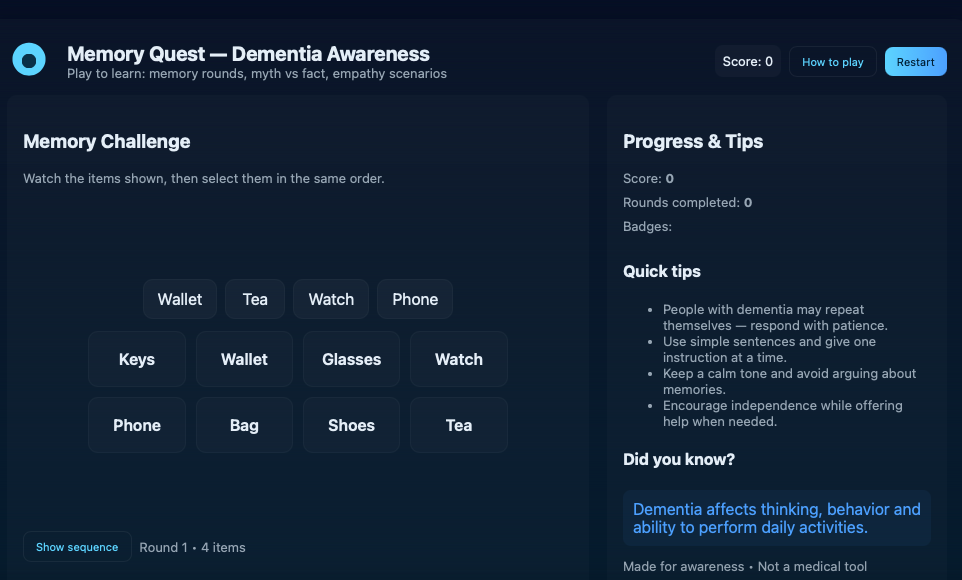962x580 pixels.
Task: Restart the game
Action: coord(915,62)
